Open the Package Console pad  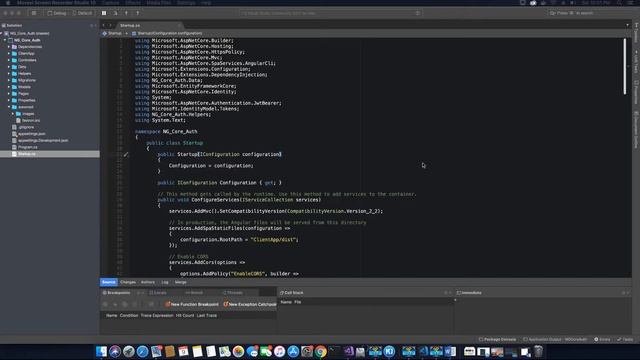click(x=497, y=340)
